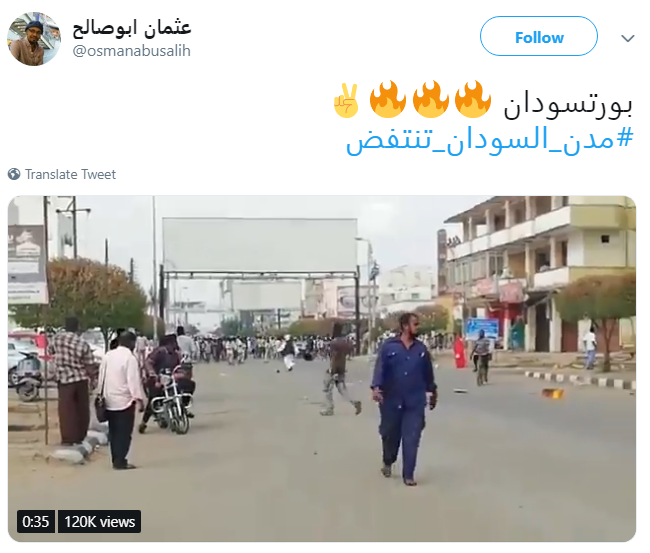This screenshot has height=553, width=650.
Task: Click the man in blue coveralls in video
Action: point(403,399)
